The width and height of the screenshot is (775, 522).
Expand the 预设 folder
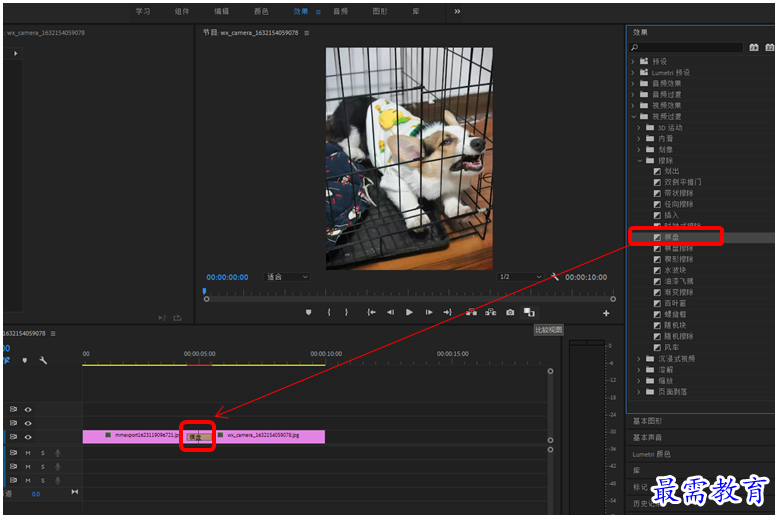click(633, 61)
